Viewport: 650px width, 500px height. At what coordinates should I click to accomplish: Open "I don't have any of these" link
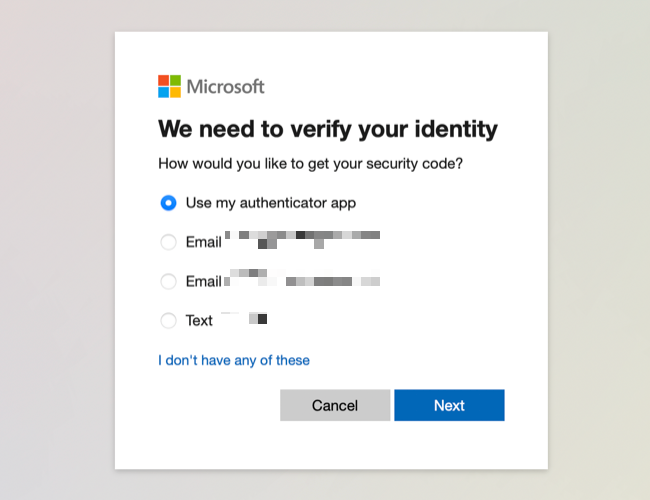tap(234, 360)
